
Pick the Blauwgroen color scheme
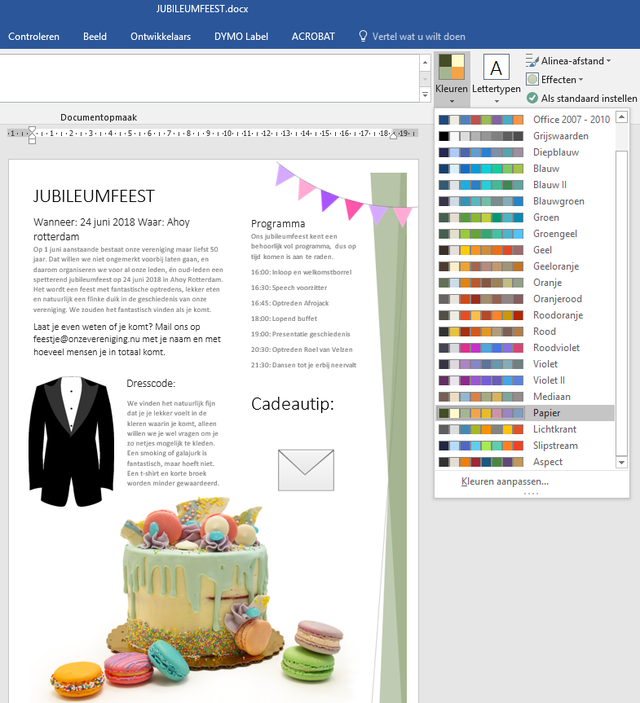click(525, 201)
